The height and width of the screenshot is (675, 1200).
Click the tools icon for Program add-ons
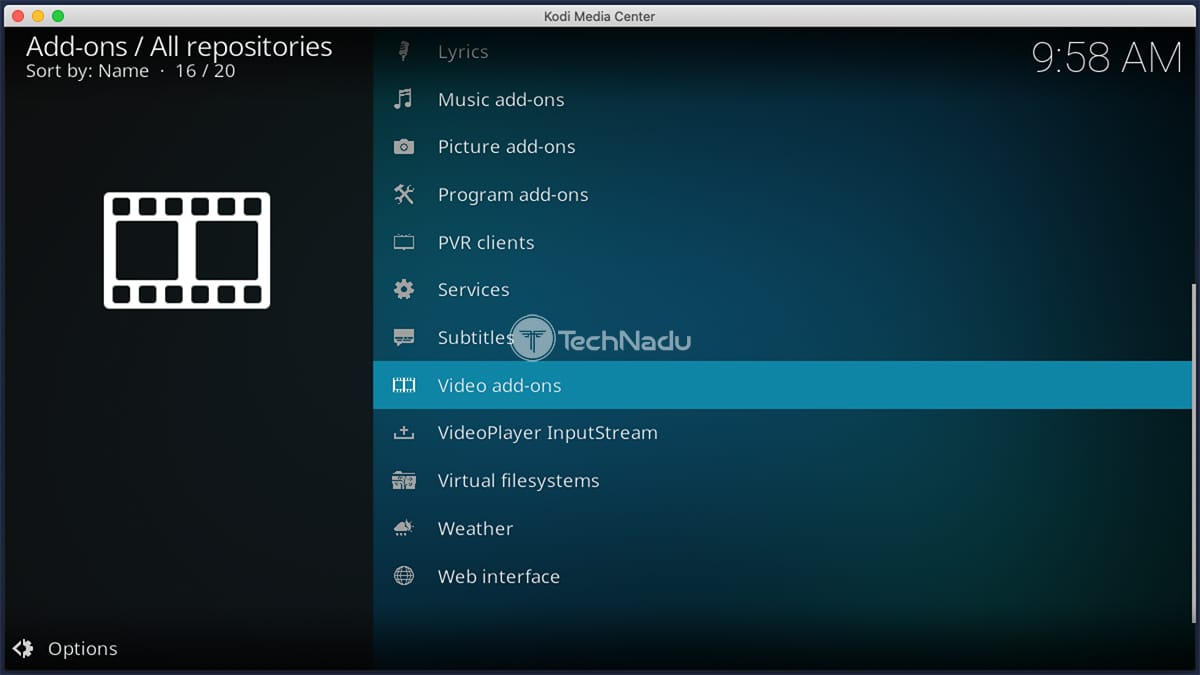coord(404,194)
